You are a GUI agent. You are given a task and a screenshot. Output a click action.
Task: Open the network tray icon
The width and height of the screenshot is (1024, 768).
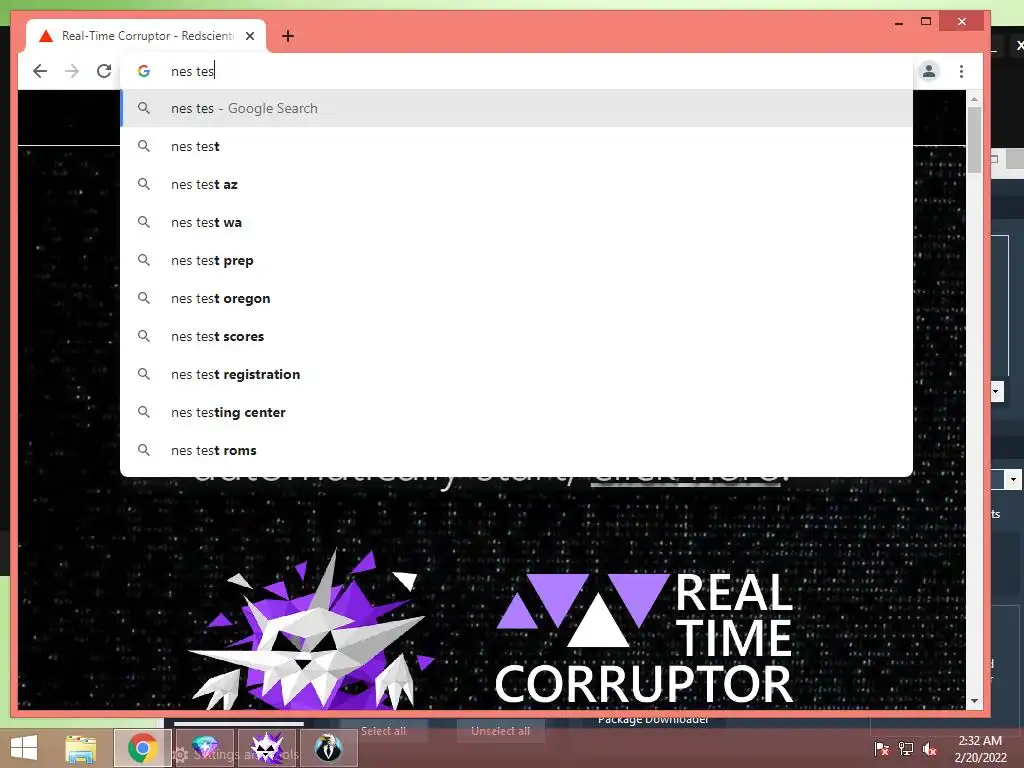(906, 748)
